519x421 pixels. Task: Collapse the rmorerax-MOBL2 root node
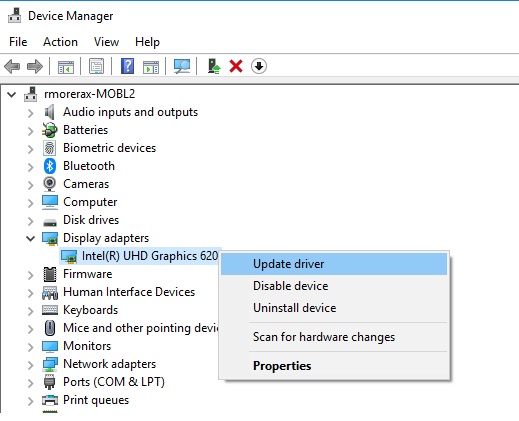coord(12,95)
